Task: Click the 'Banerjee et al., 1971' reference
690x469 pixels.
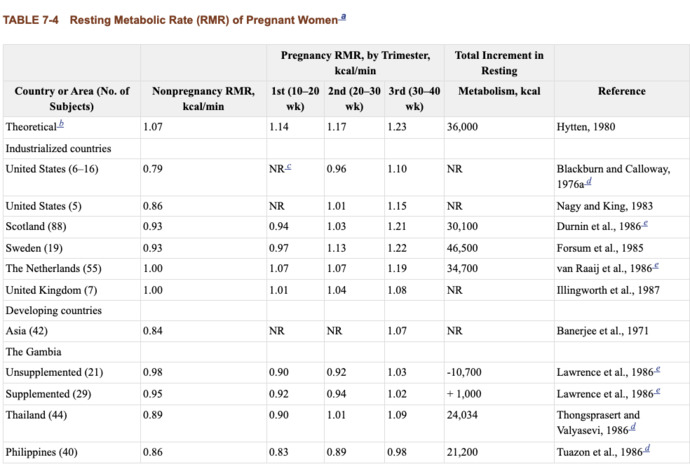Action: (603, 331)
